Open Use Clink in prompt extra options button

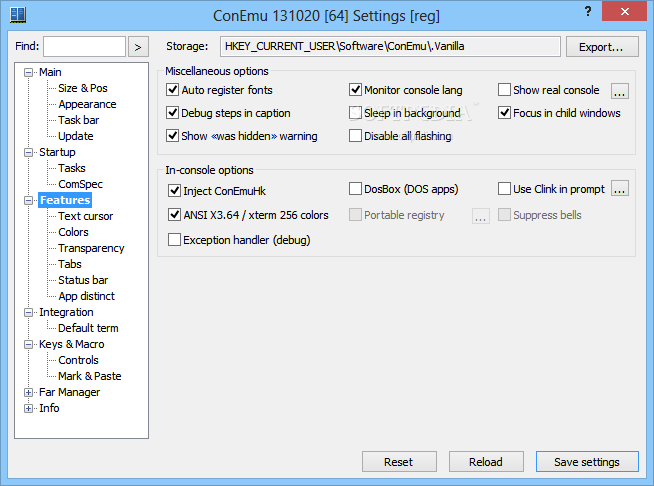coord(619,189)
